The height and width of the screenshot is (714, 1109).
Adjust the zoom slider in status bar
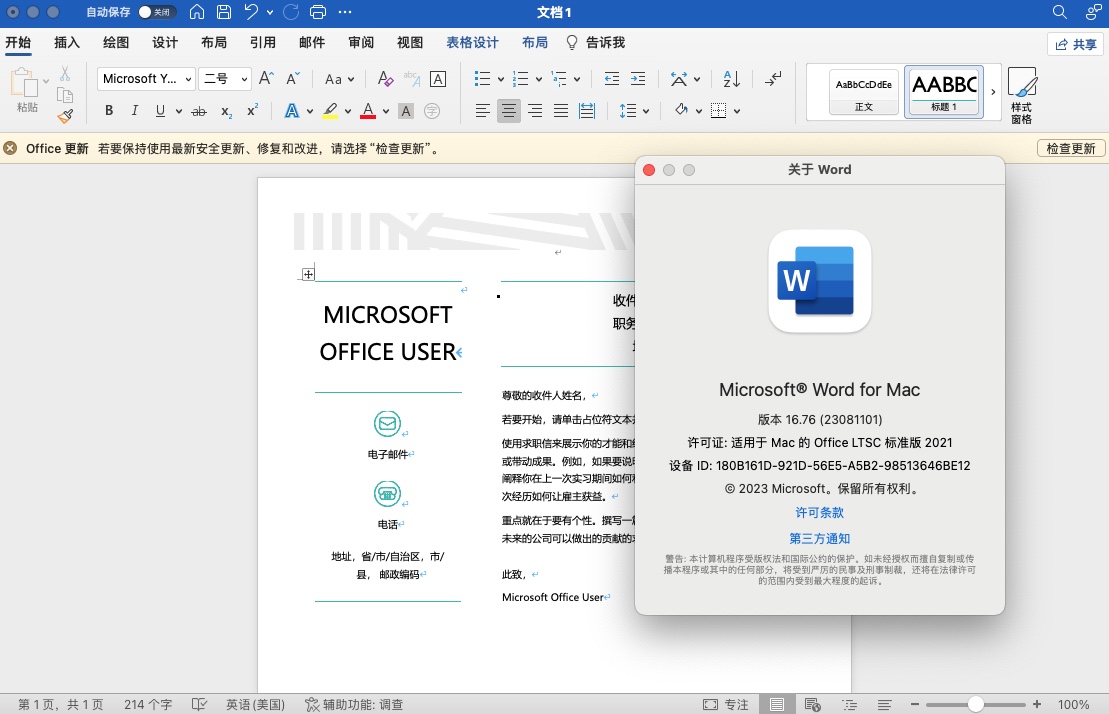(975, 704)
